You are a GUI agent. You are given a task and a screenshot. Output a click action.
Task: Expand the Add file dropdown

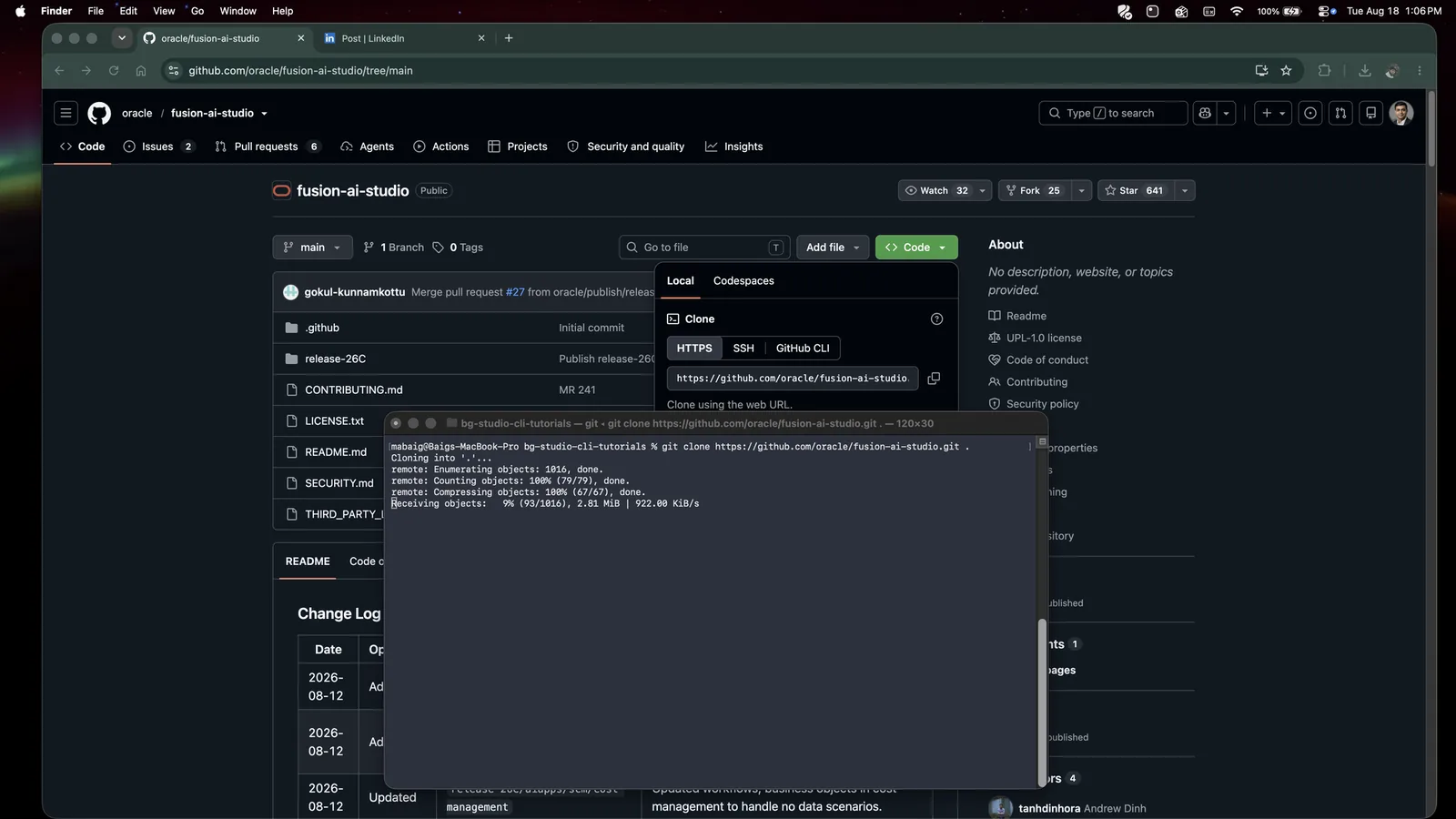(x=832, y=248)
